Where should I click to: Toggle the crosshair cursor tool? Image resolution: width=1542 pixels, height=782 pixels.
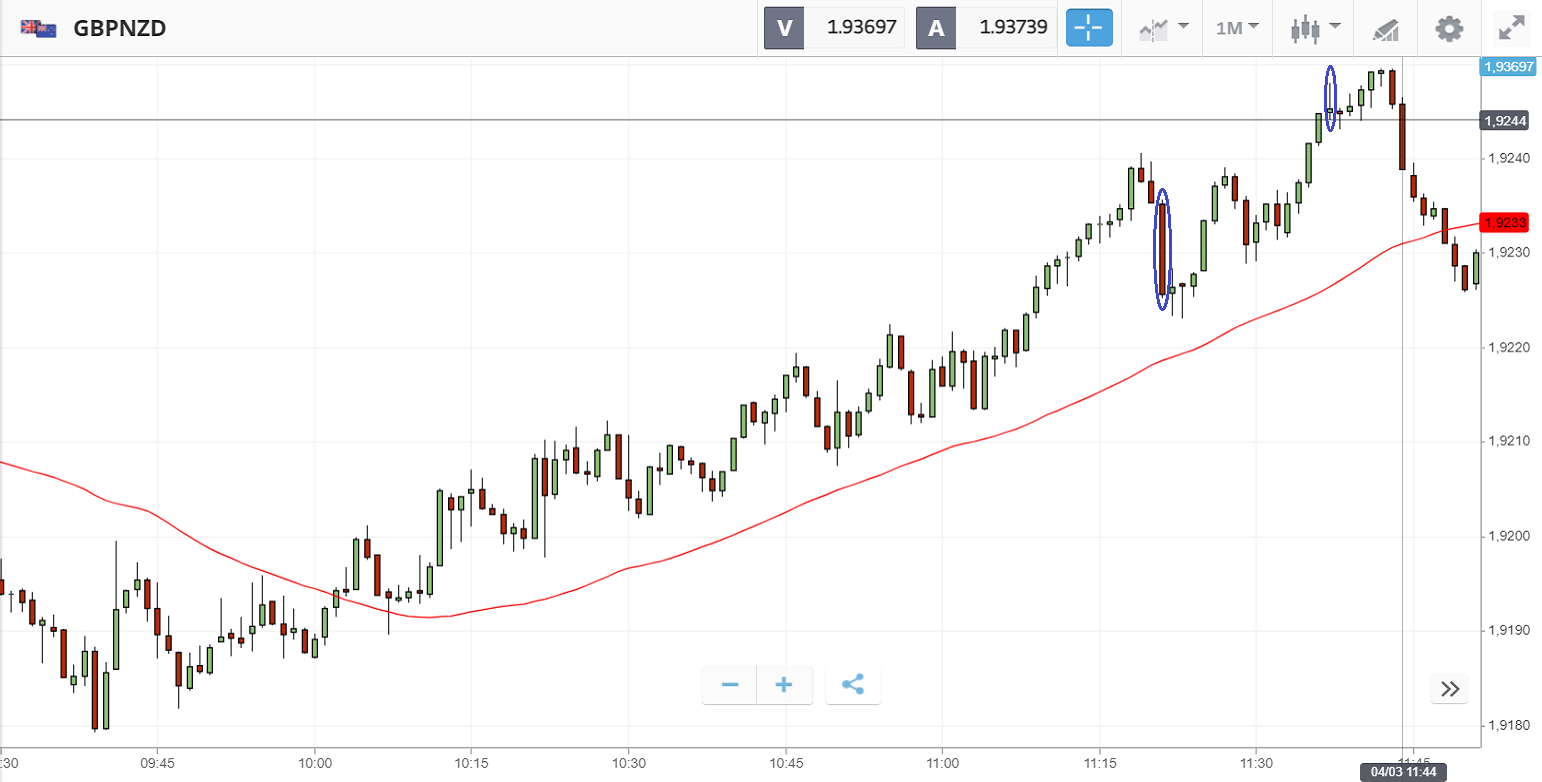(1089, 28)
